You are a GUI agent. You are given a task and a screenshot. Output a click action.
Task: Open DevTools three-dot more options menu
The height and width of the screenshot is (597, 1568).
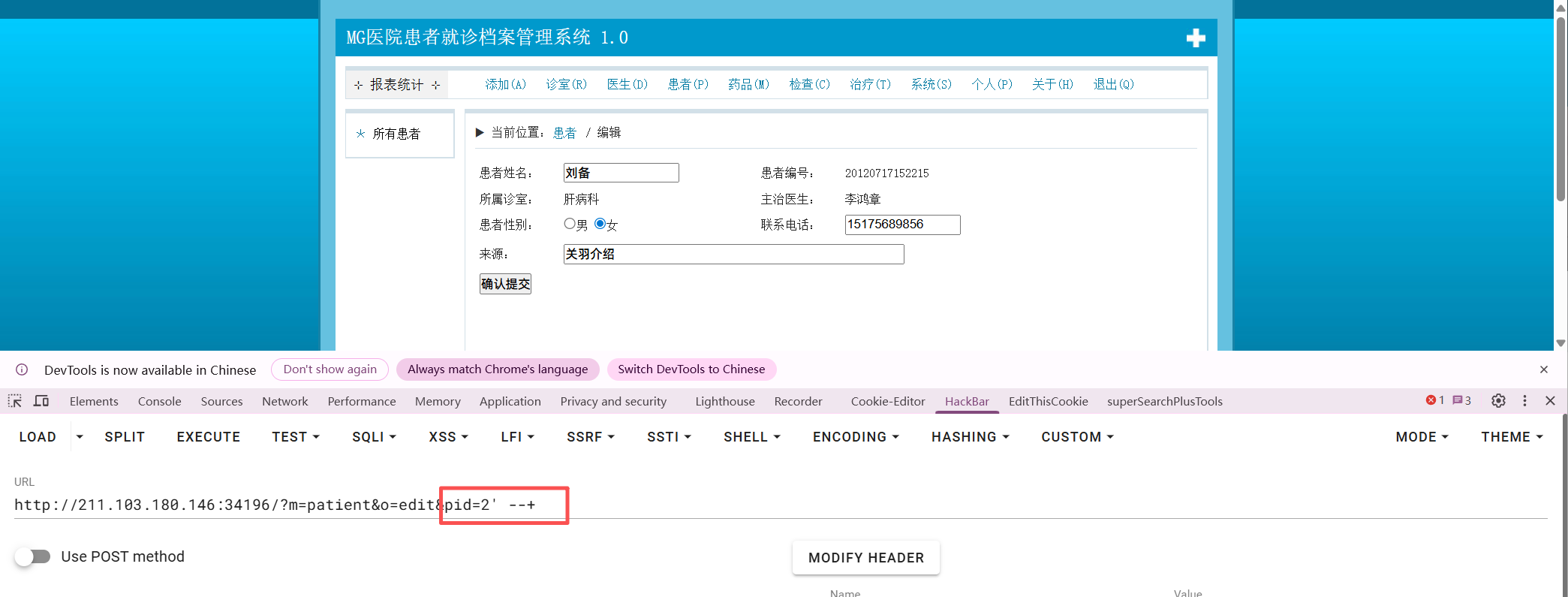coord(1524,401)
